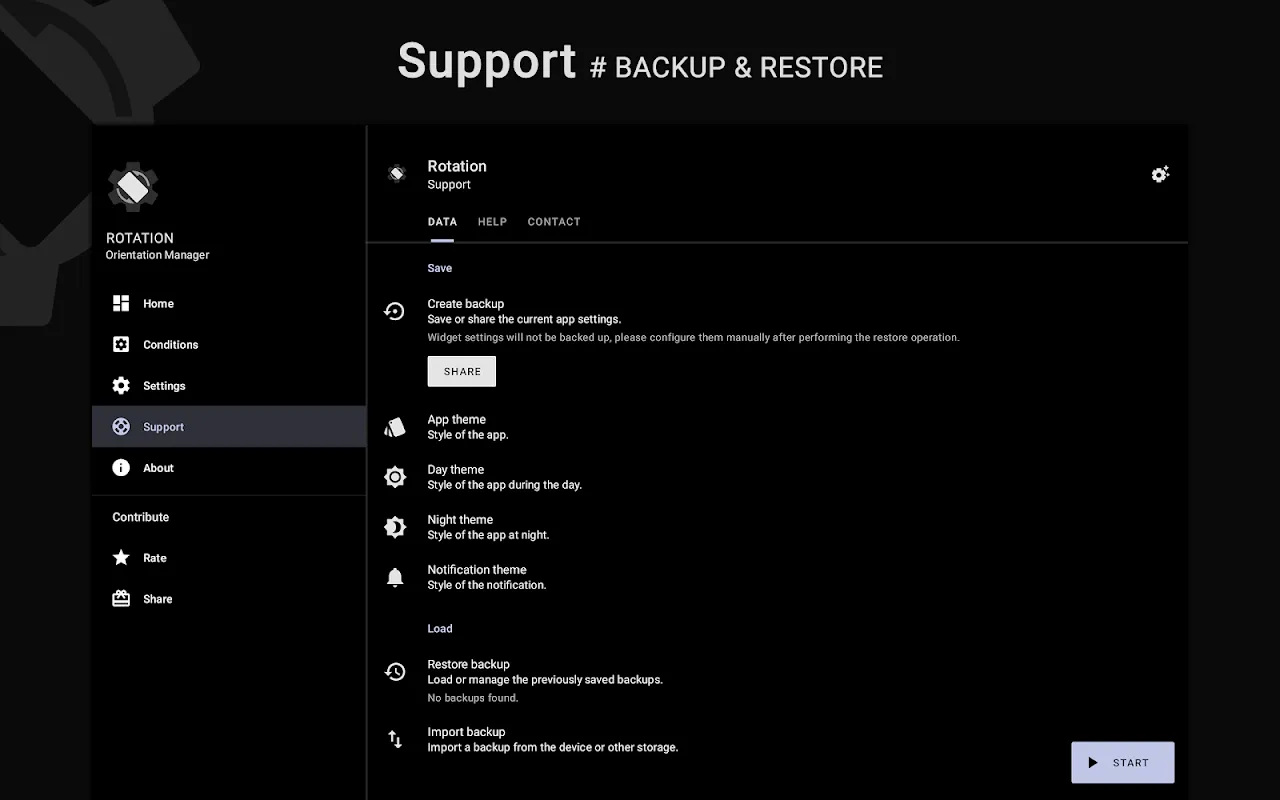Switch to the DATA tab
The height and width of the screenshot is (800, 1280).
point(442,222)
